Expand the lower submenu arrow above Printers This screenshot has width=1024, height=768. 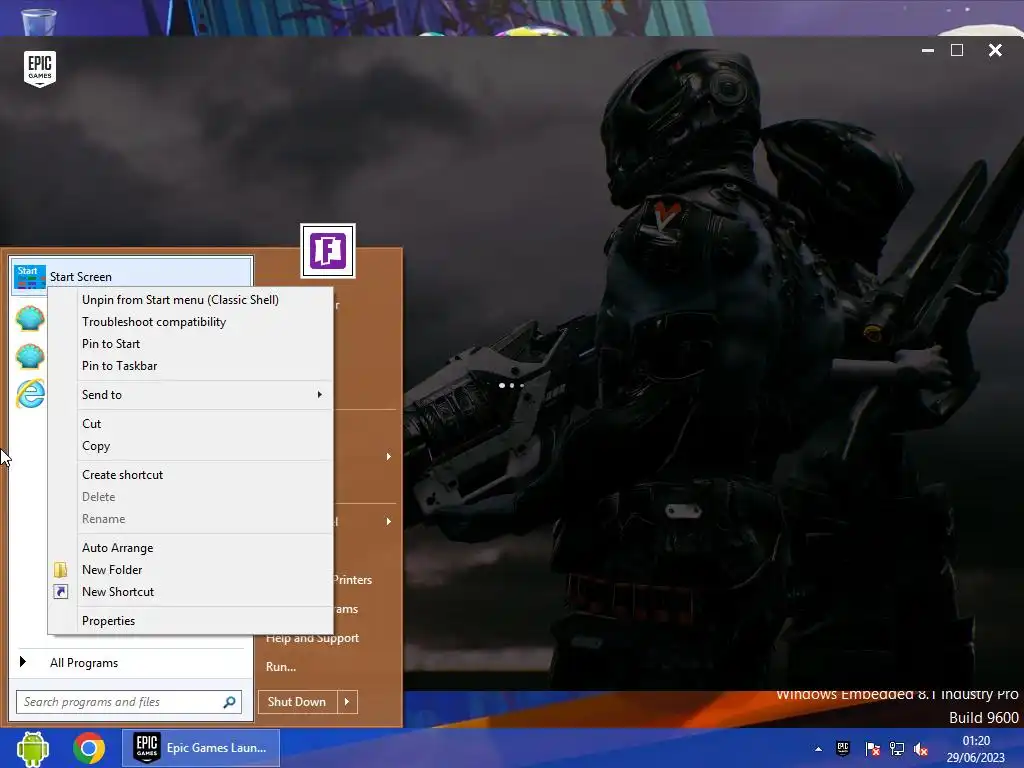pos(389,521)
